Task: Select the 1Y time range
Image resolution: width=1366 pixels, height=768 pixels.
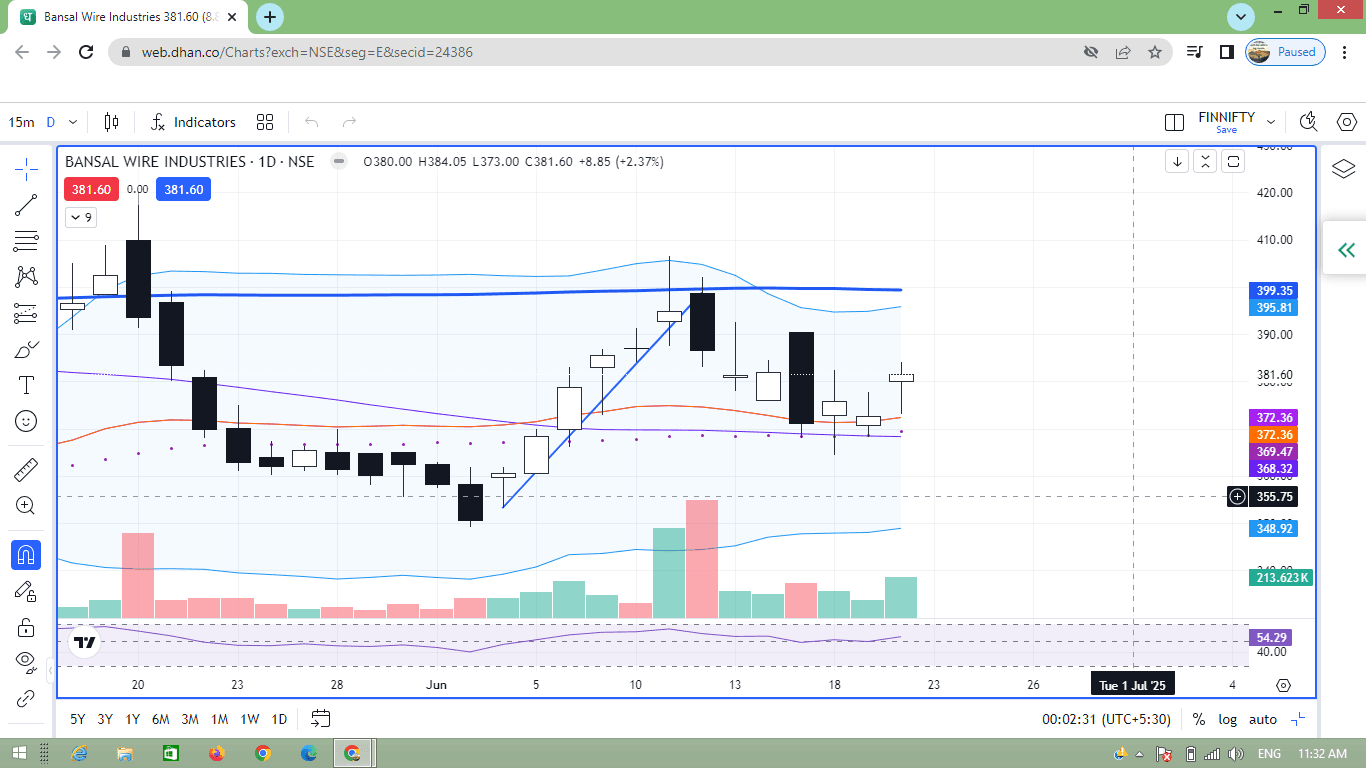Action: 133,719
